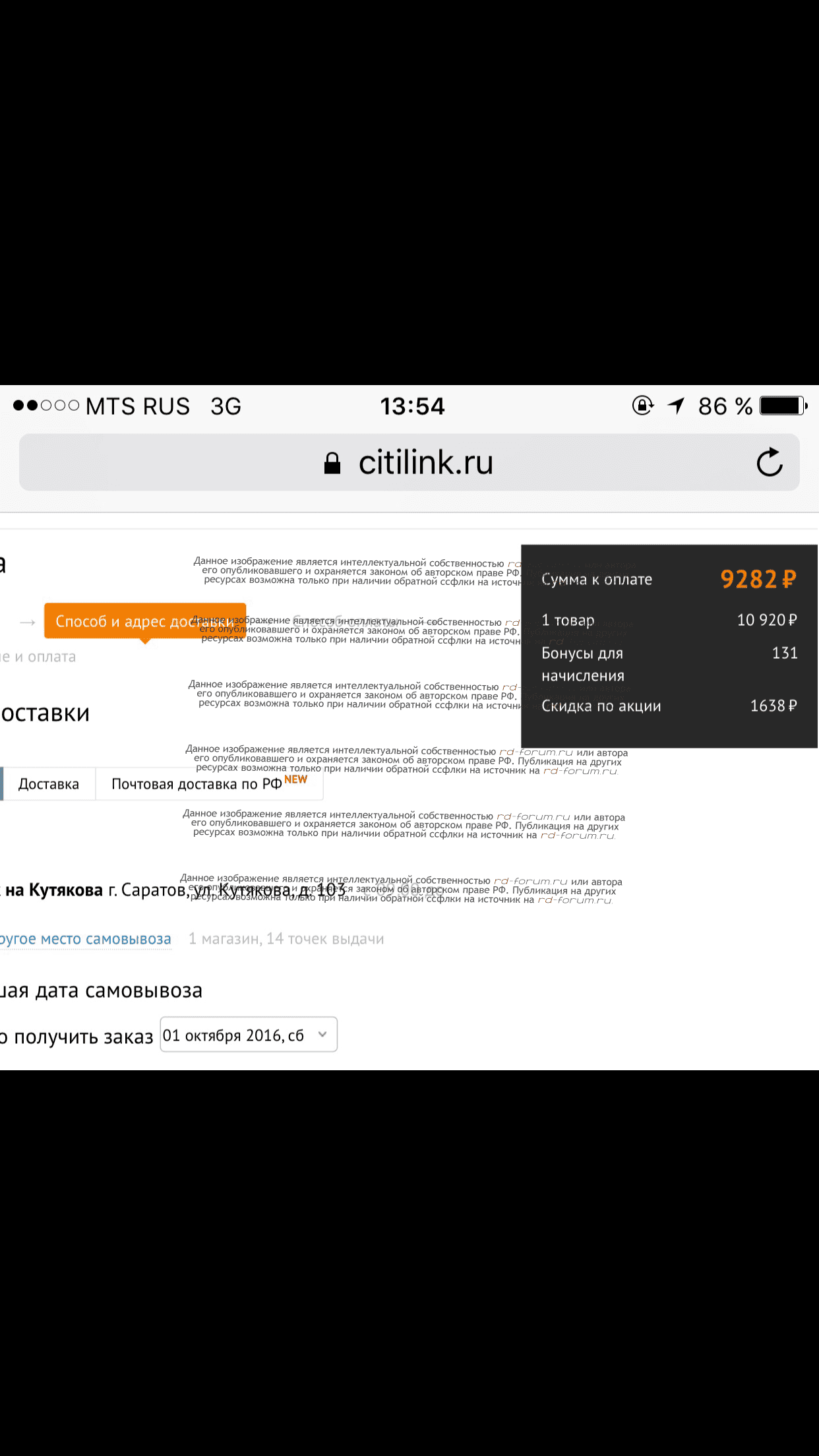Tap the battery icon in status bar

tap(783, 406)
